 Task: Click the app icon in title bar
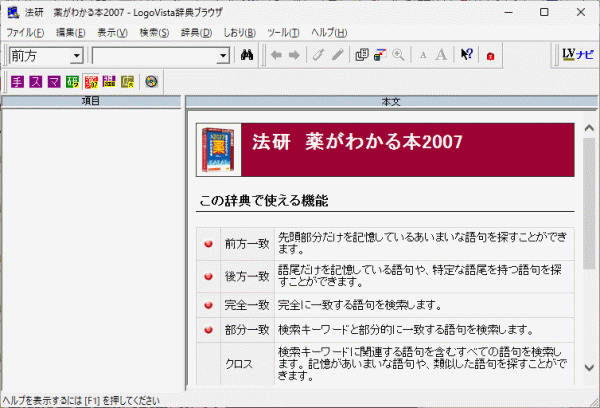(13, 12)
